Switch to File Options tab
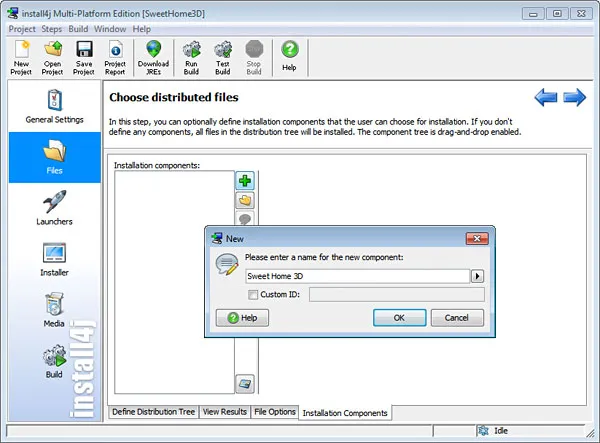Image resolution: width=600 pixels, height=443 pixels. point(275,412)
